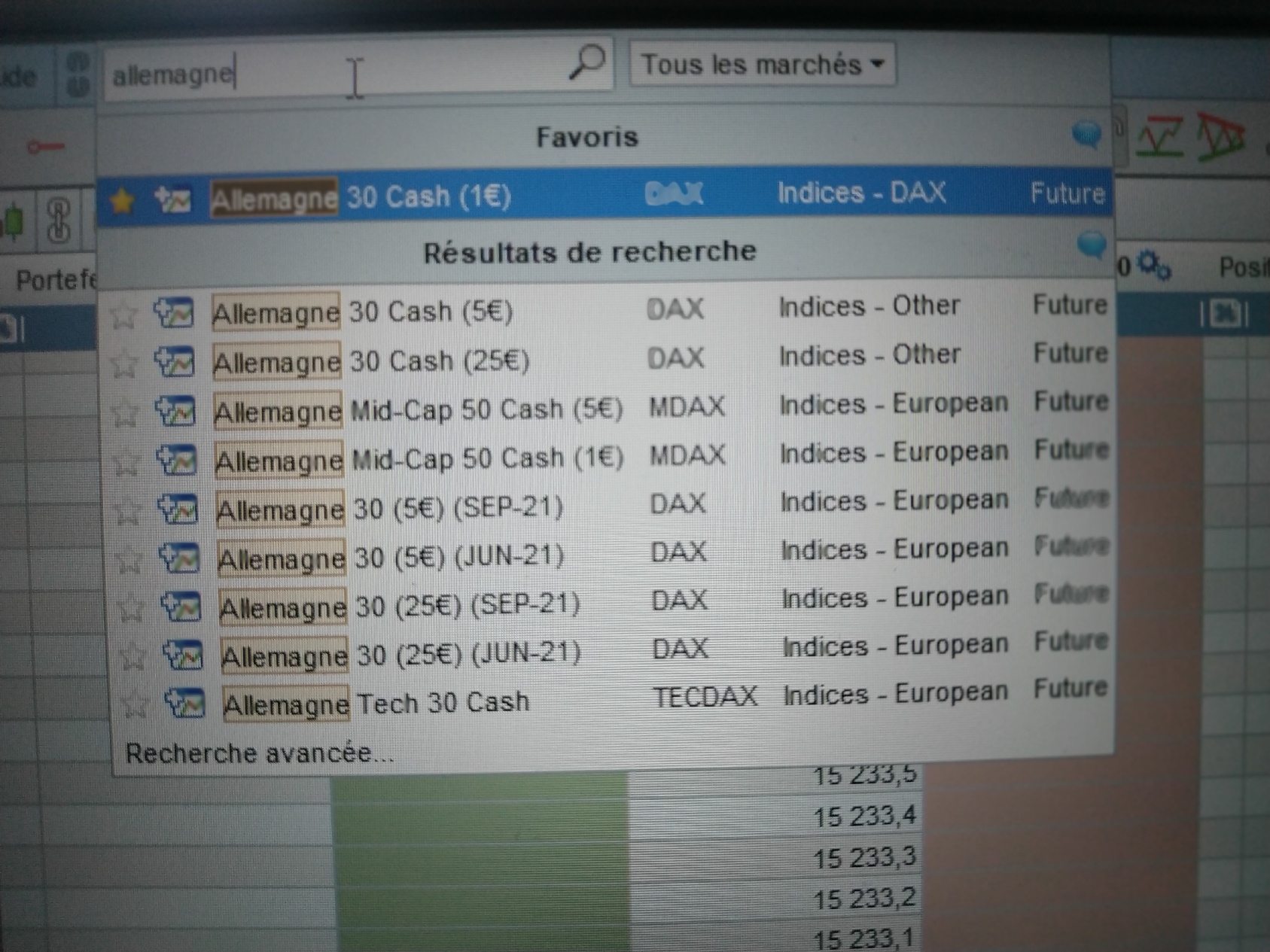Select Allemagne 30 (25€) (JUN-21) result

coord(611,651)
